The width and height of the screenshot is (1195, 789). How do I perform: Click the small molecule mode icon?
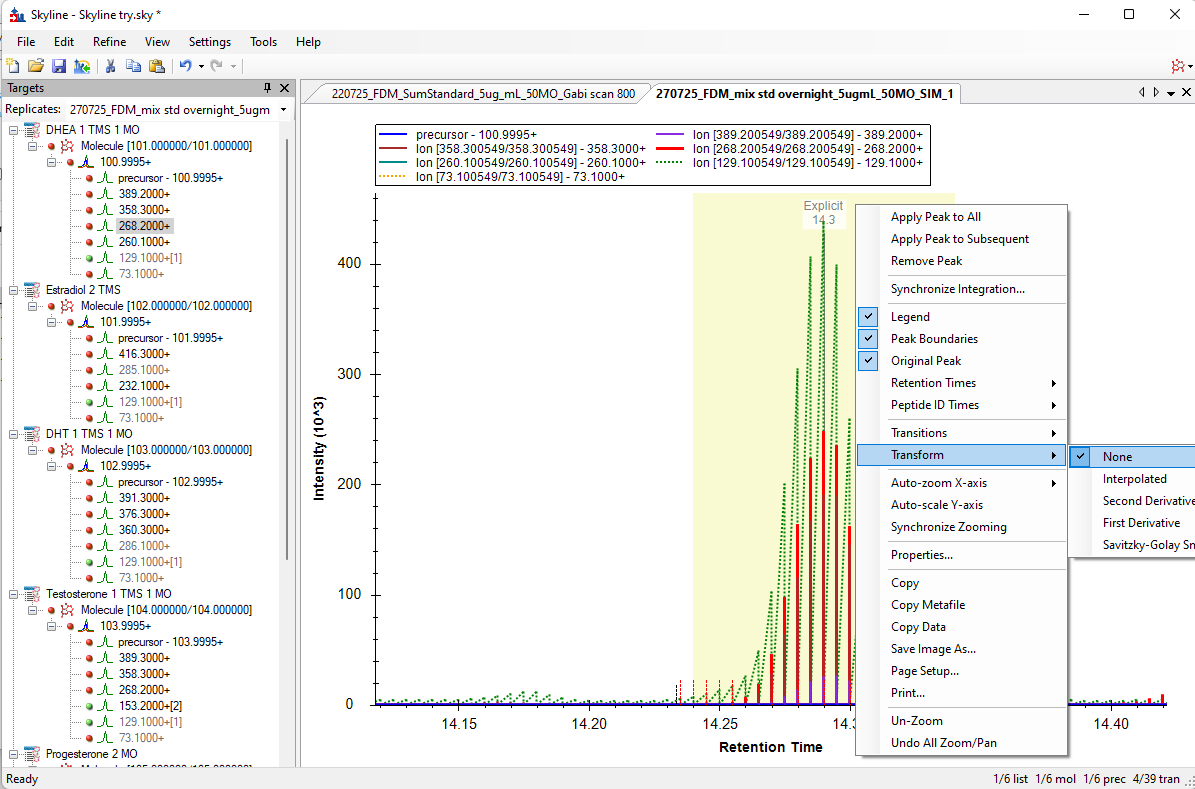(1178, 66)
